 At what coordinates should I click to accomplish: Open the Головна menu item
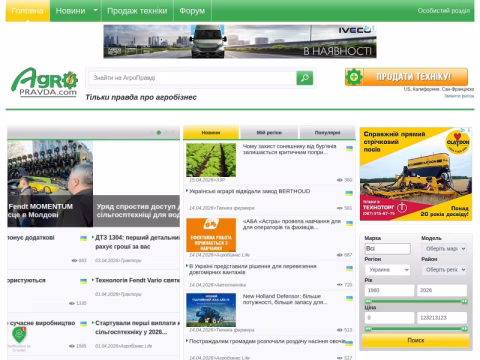coord(28,11)
